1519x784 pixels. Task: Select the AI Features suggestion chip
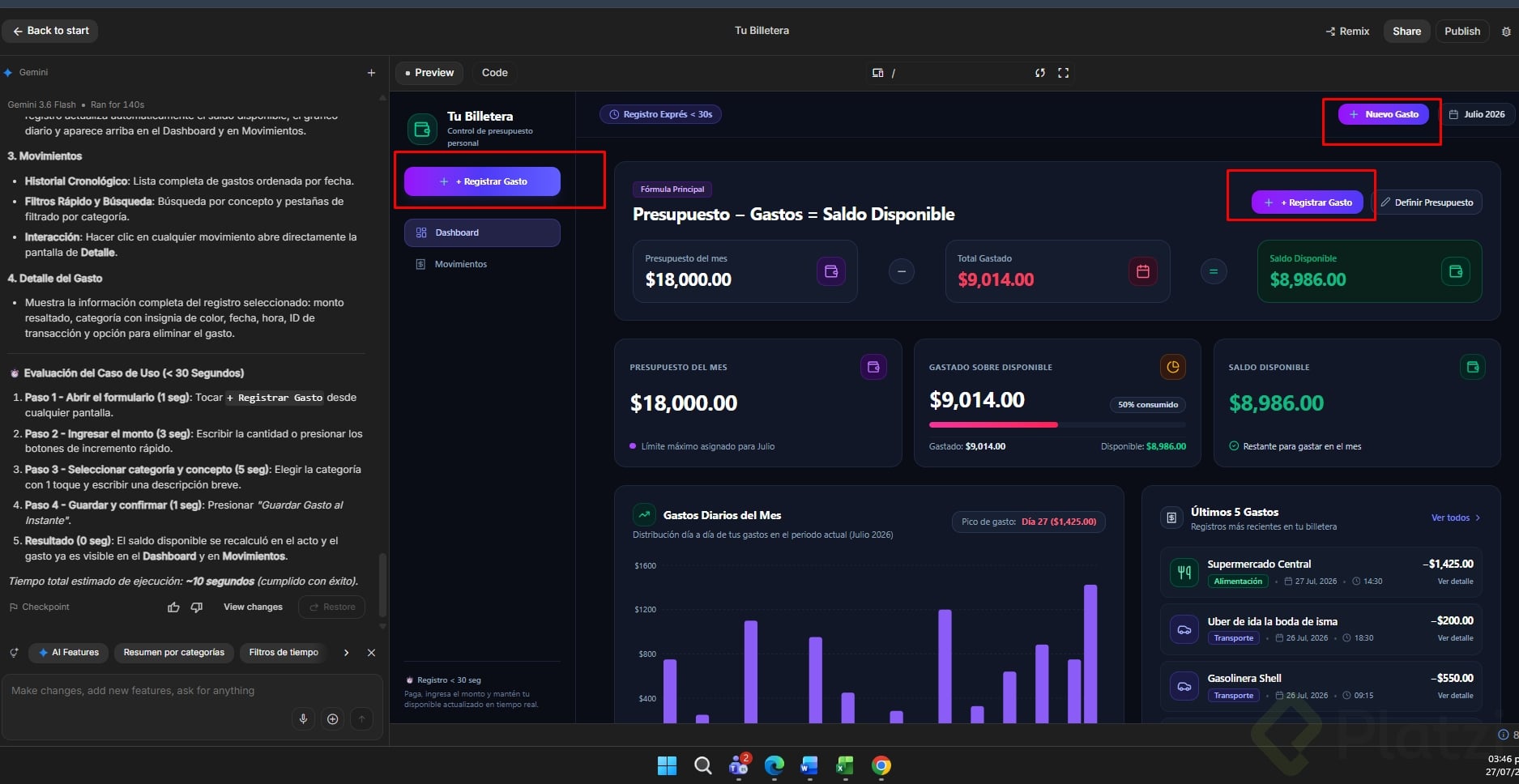(x=68, y=653)
